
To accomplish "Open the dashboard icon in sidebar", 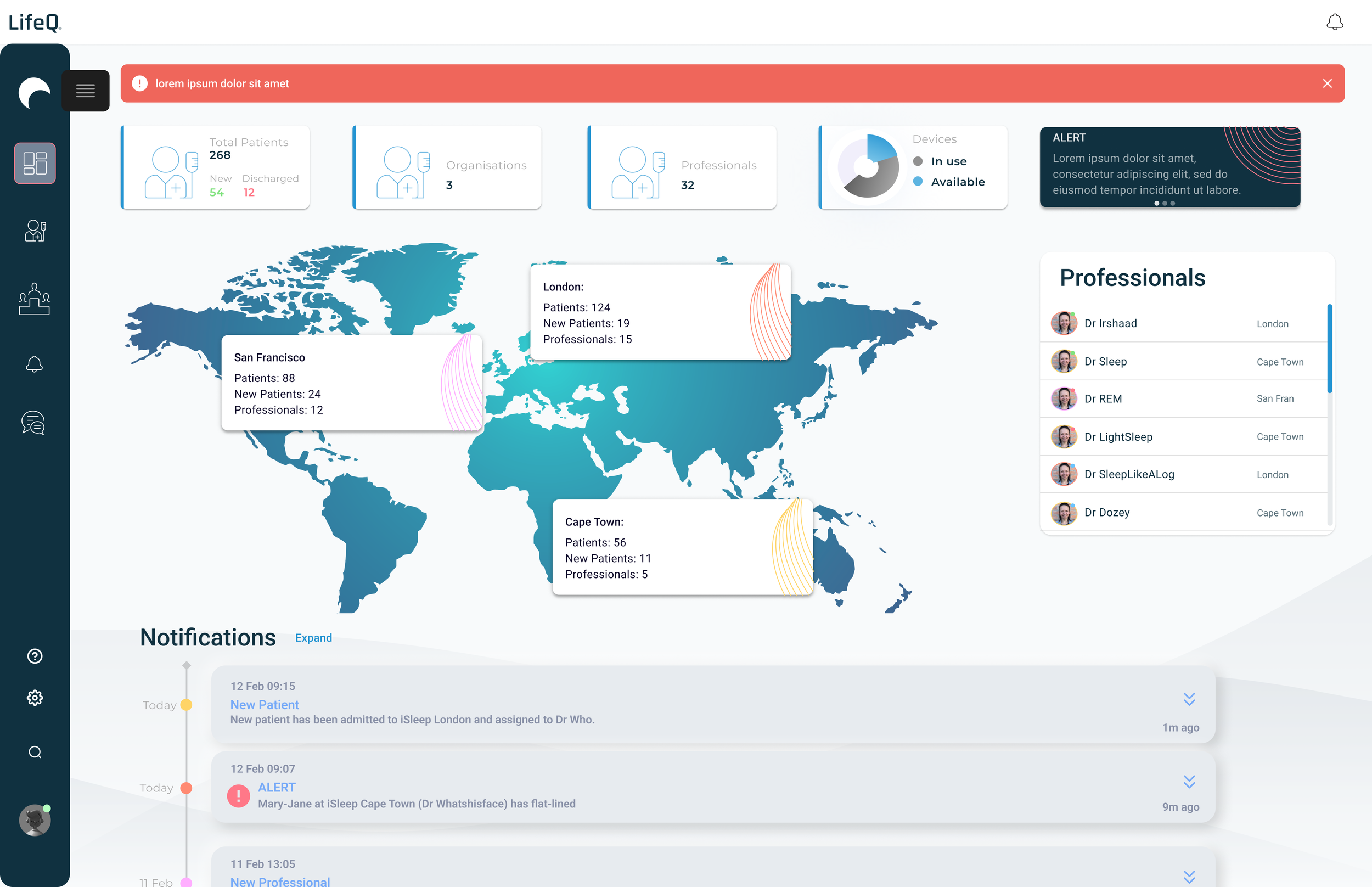I will pos(35,163).
